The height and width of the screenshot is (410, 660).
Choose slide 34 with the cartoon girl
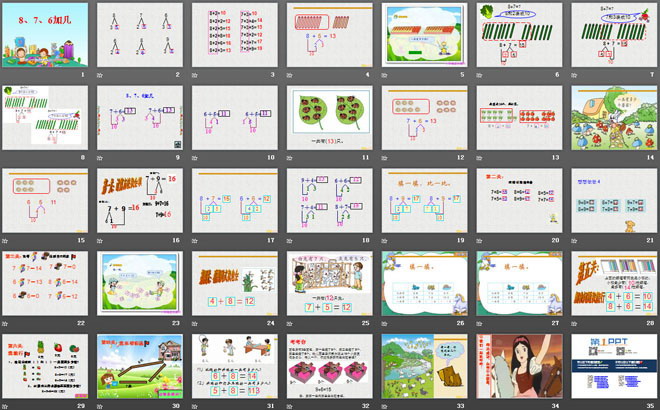pyautogui.click(x=516, y=364)
